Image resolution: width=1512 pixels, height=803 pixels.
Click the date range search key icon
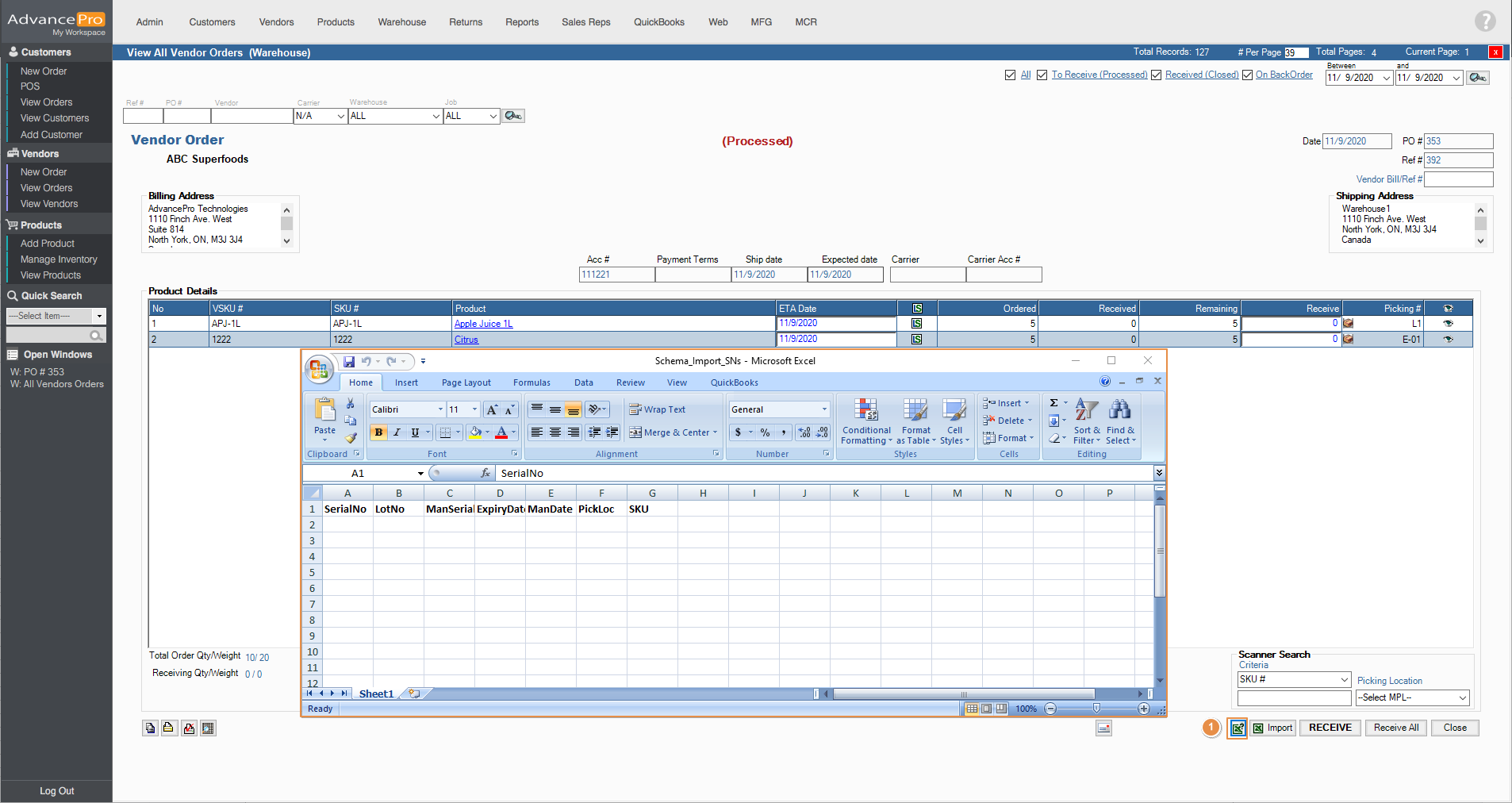pyautogui.click(x=1477, y=78)
